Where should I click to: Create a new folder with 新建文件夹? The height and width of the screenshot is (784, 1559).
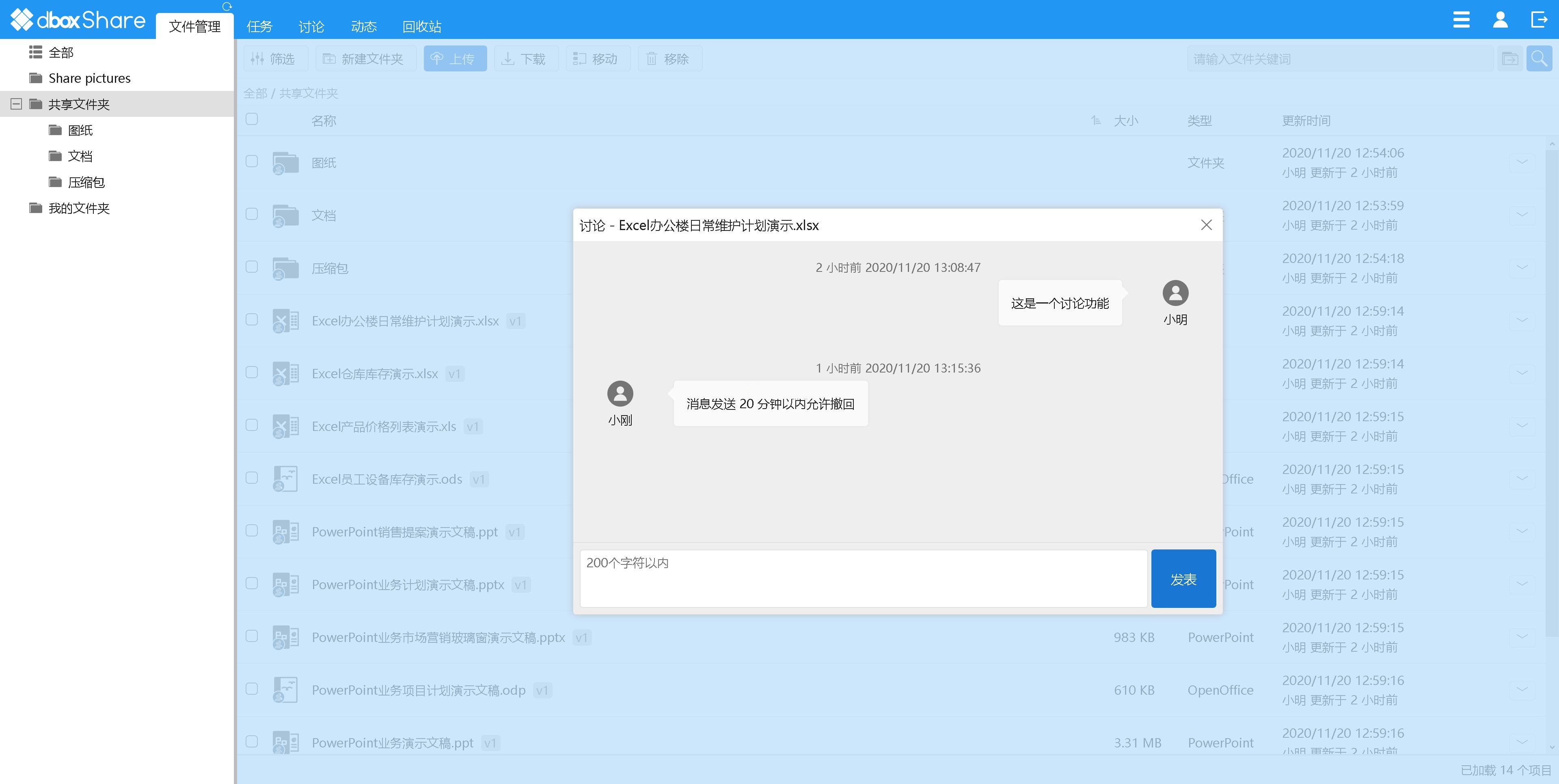(365, 59)
